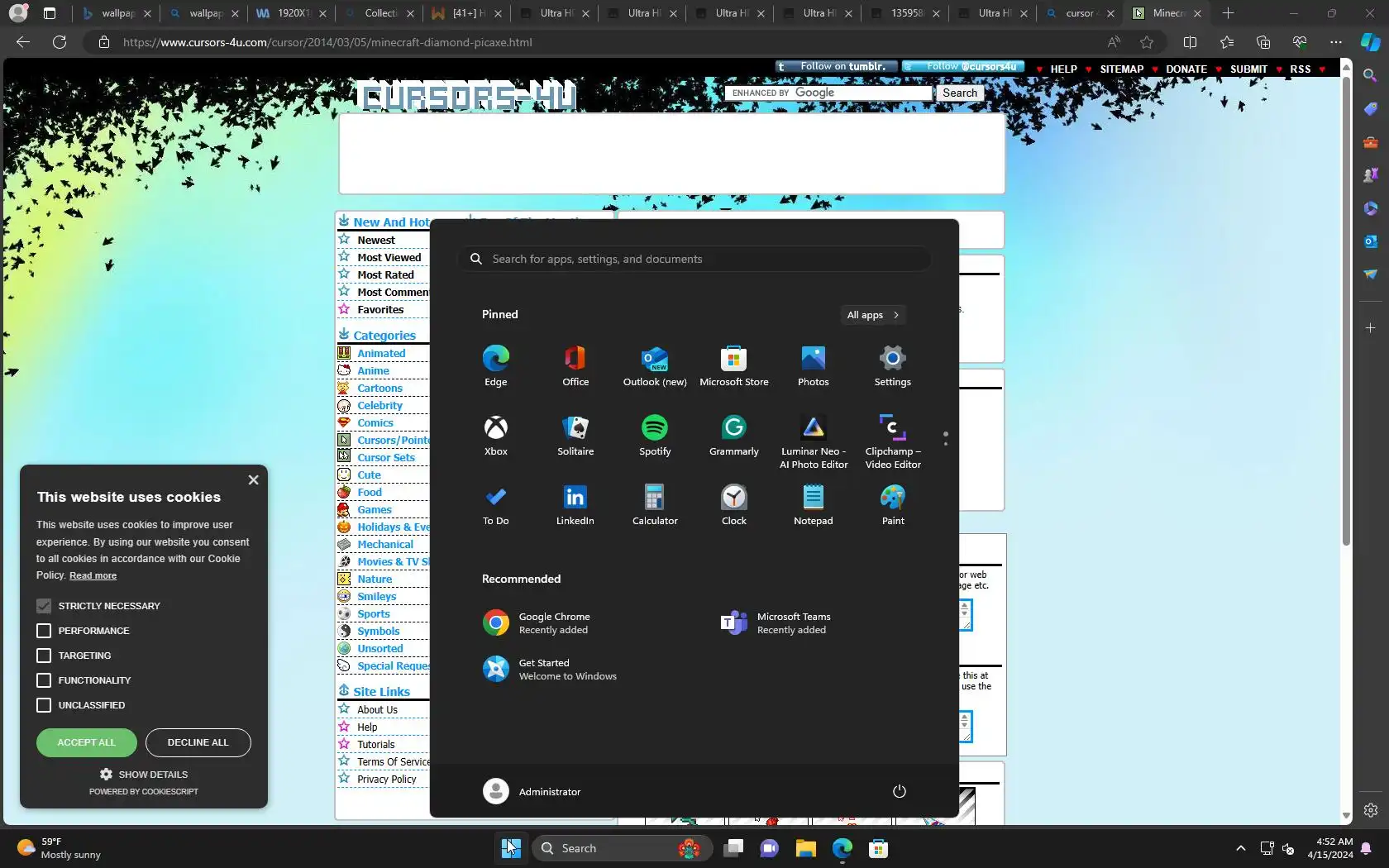
Task: Click the Google enhanced site search box
Action: coord(828,93)
